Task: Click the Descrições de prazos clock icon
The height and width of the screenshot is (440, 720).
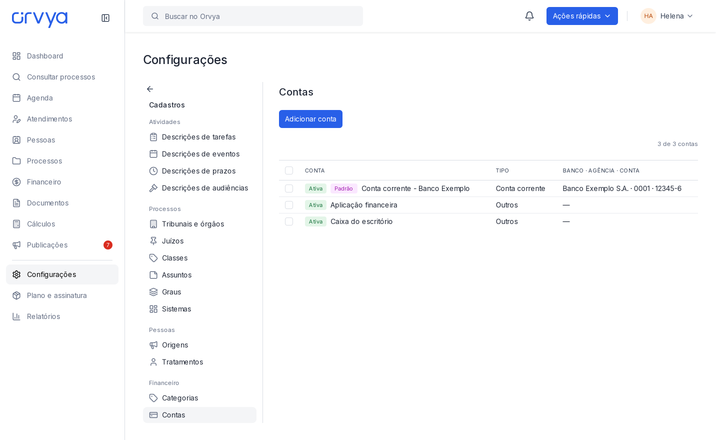Action: click(153, 171)
